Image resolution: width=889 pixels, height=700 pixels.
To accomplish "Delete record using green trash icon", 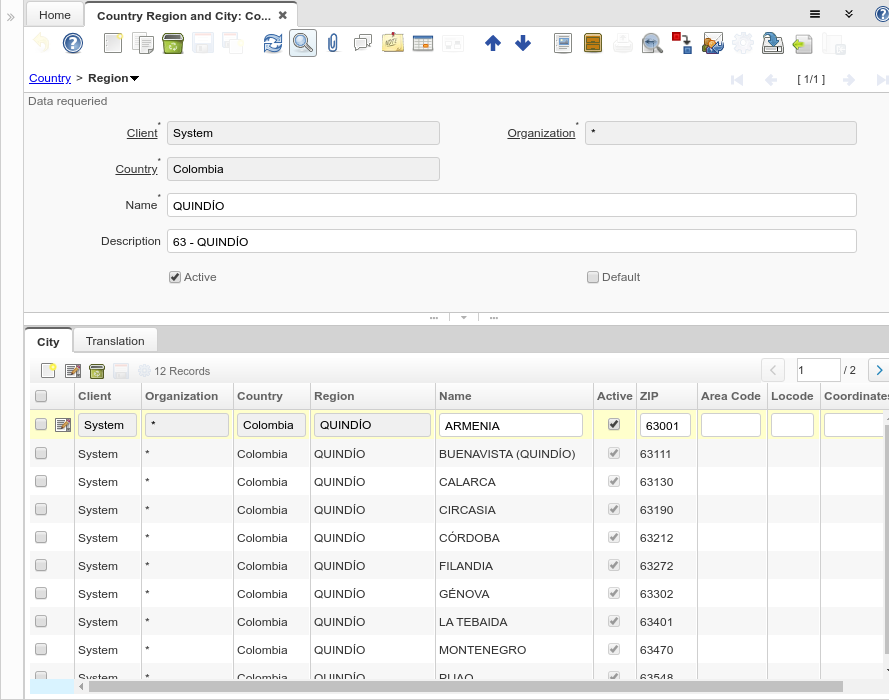I will [x=172, y=43].
